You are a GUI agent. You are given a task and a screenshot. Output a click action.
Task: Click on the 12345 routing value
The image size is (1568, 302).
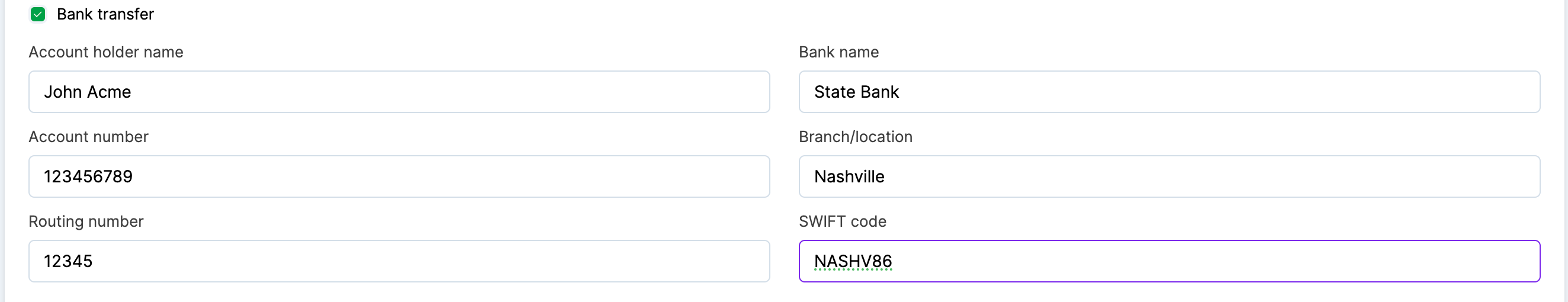pos(68,261)
